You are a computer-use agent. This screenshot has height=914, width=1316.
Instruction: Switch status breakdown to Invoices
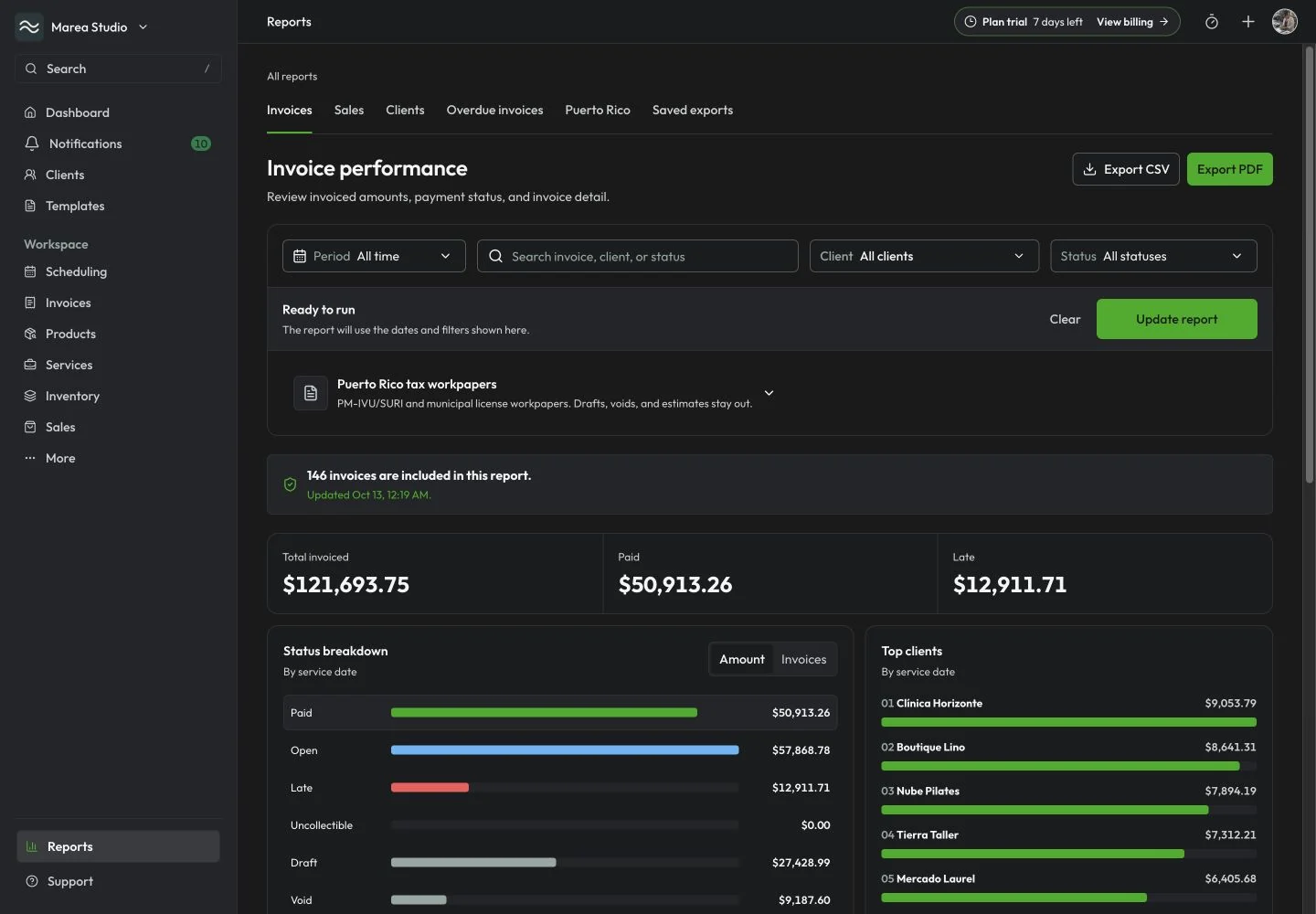coord(803,659)
